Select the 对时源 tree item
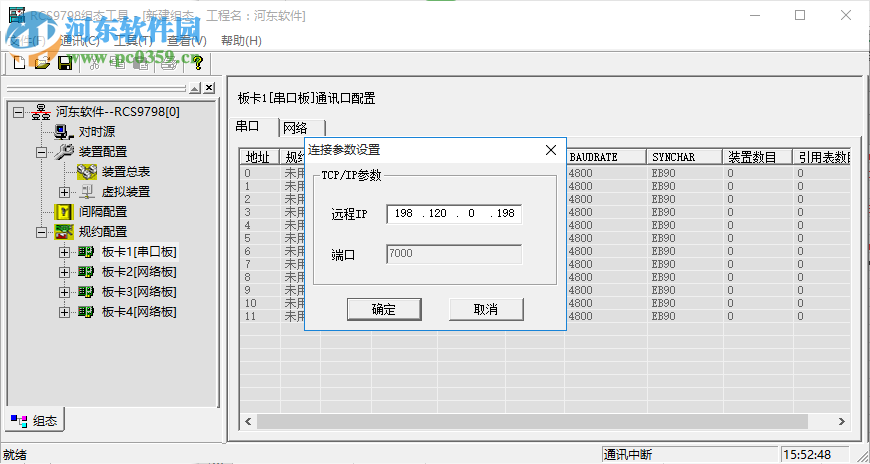This screenshot has height=464, width=870. (x=97, y=132)
